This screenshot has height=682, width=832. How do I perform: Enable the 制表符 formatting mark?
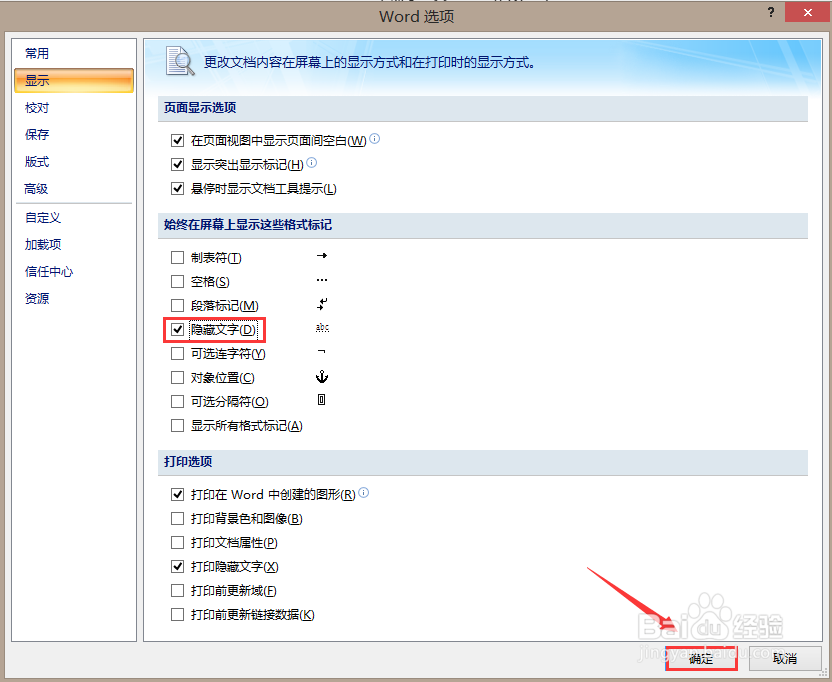(x=177, y=257)
